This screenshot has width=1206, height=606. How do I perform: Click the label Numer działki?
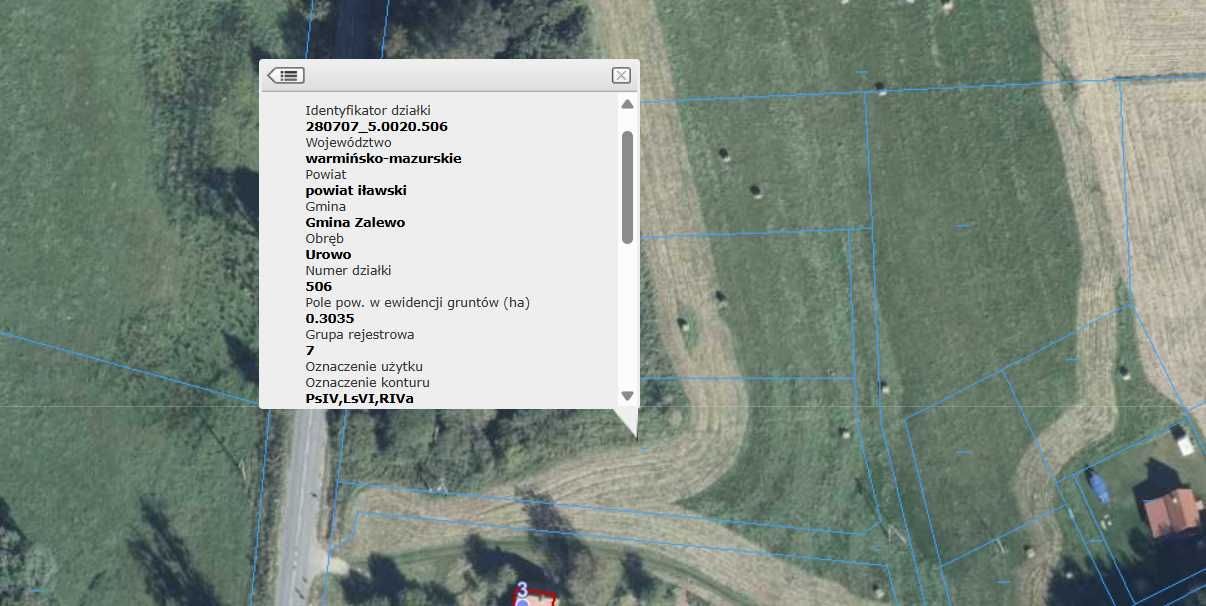tap(348, 271)
